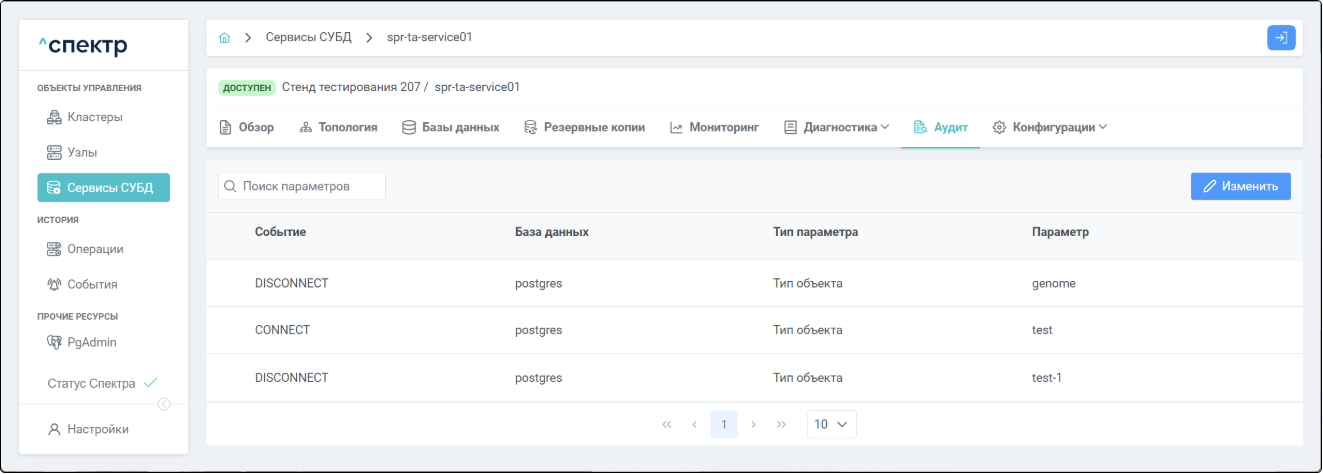Click the Изменить button
1323x474 pixels.
point(1240,186)
